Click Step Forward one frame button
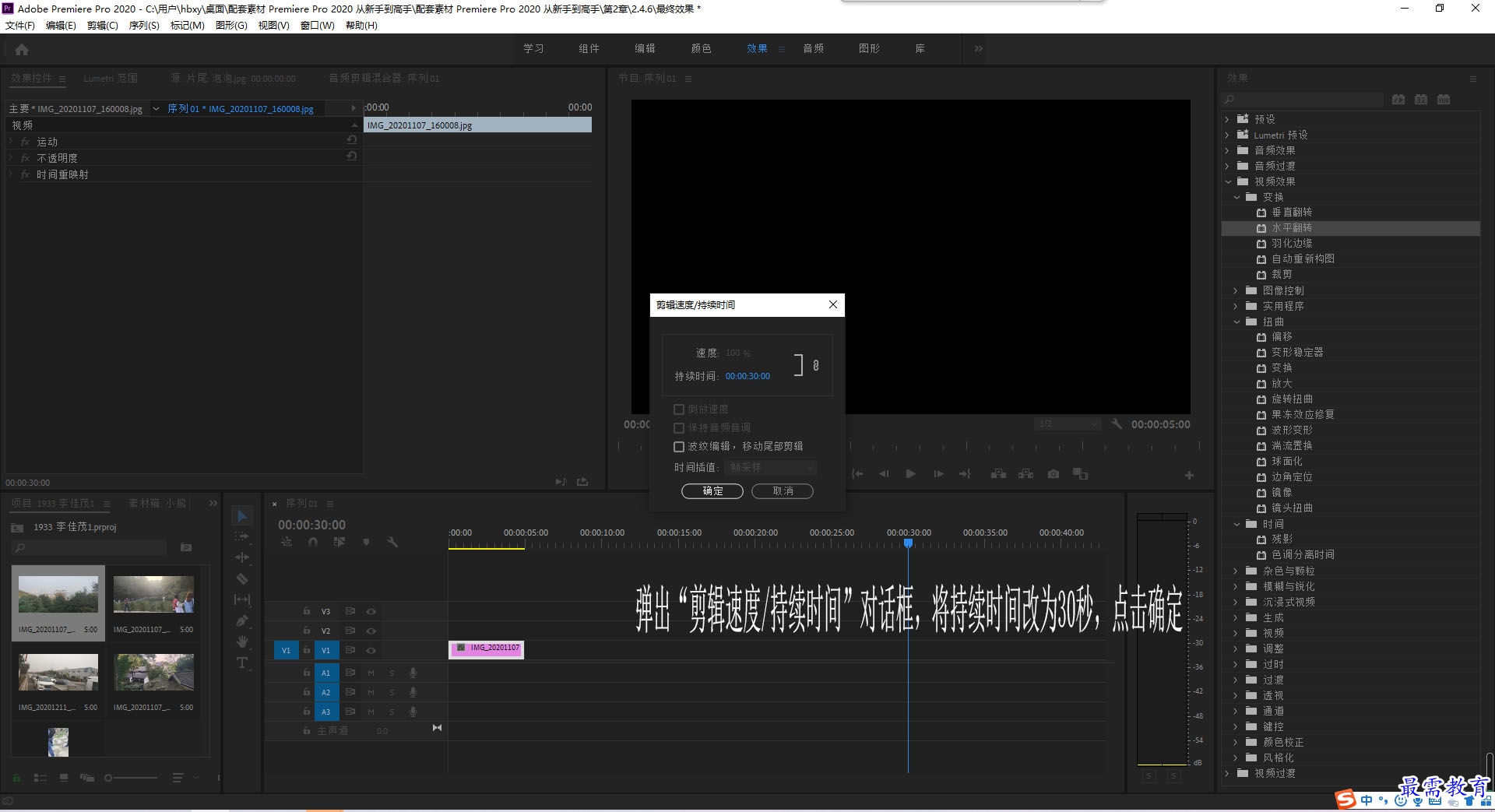Image resolution: width=1495 pixels, height=812 pixels. coord(938,473)
